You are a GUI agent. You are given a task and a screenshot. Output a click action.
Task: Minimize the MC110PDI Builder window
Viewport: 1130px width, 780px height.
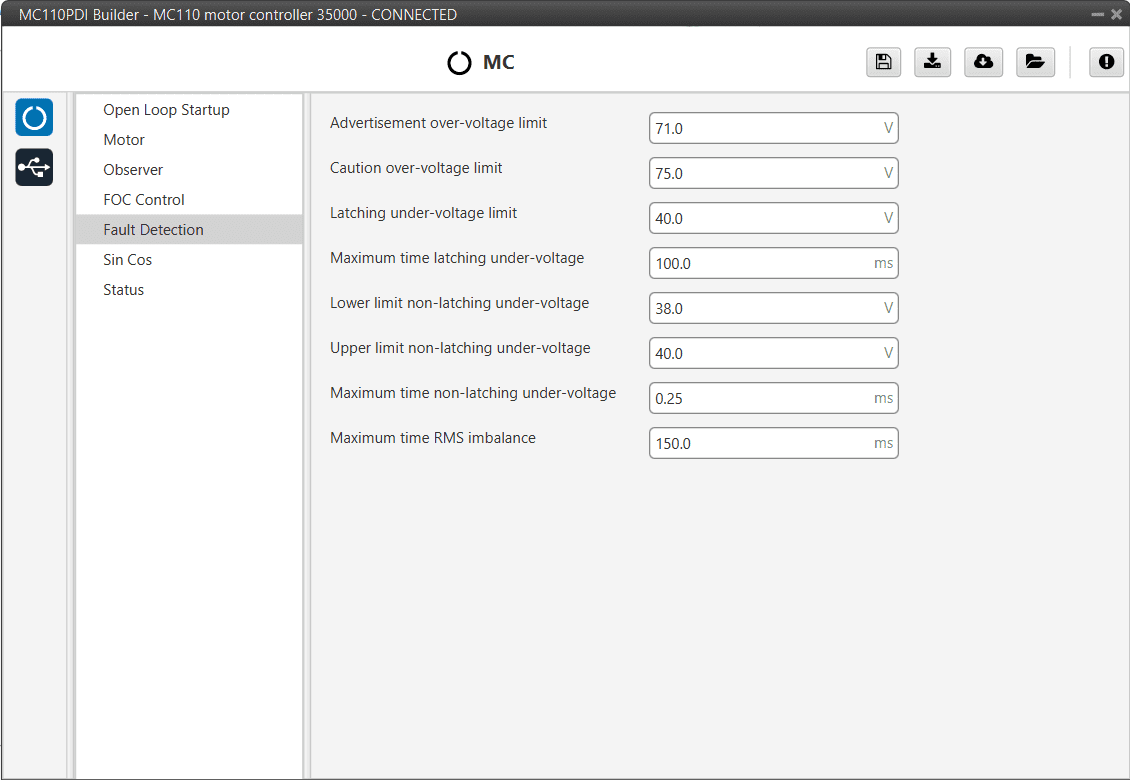click(x=1097, y=14)
